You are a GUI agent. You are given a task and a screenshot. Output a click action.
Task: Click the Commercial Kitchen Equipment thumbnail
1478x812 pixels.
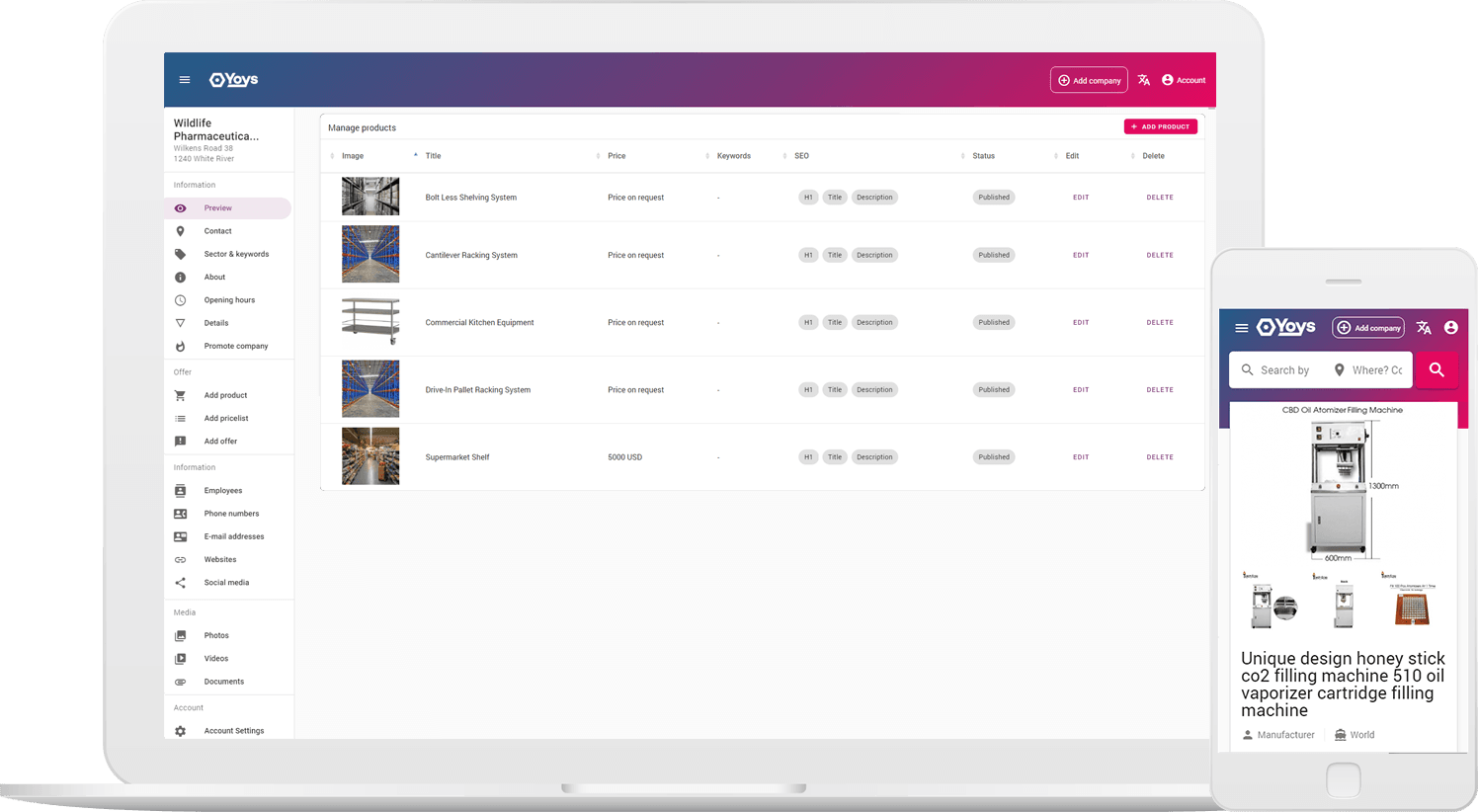coord(370,322)
